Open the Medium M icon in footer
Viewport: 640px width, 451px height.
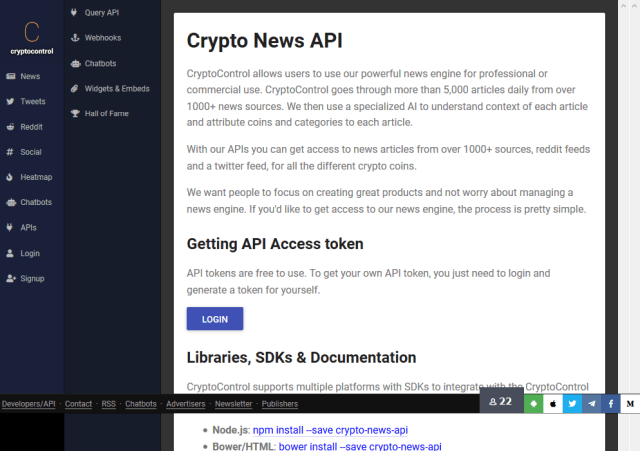630,404
